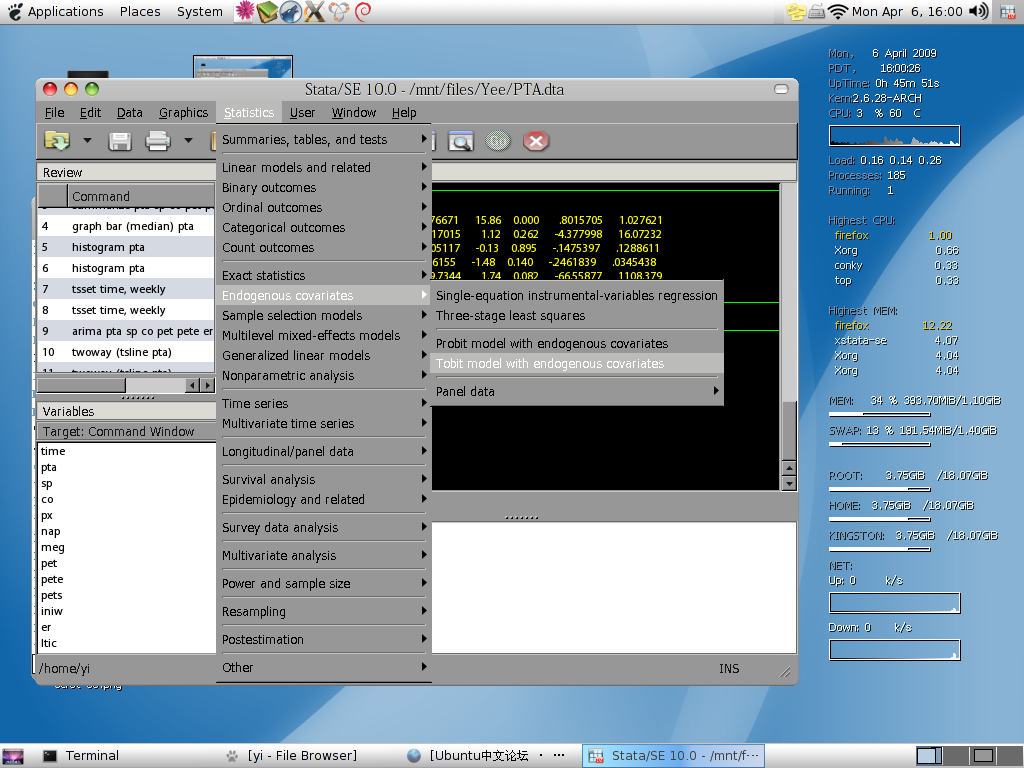Click the wireless network tray icon

(x=837, y=11)
